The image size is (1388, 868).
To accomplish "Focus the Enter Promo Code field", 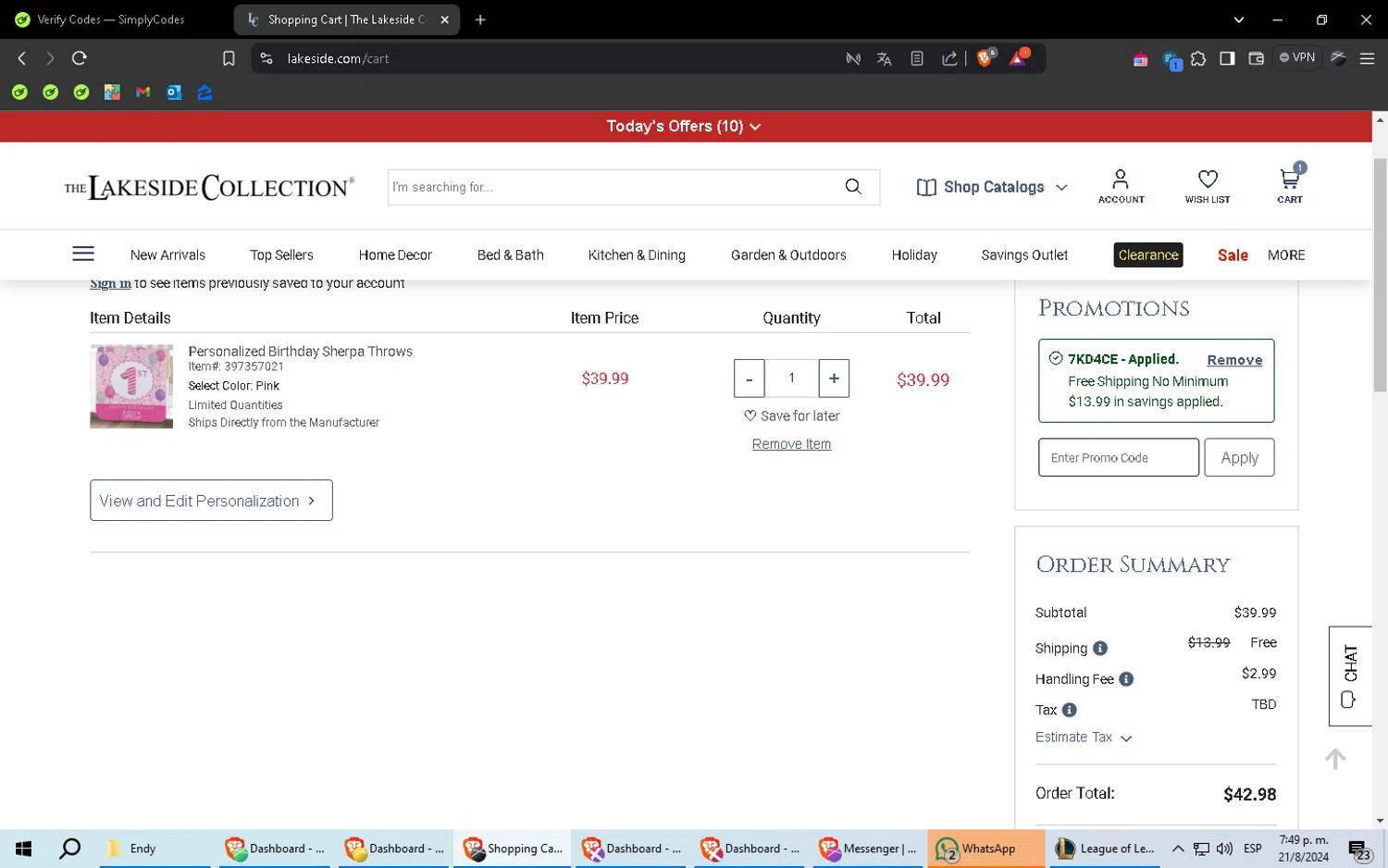I will (x=1118, y=458).
